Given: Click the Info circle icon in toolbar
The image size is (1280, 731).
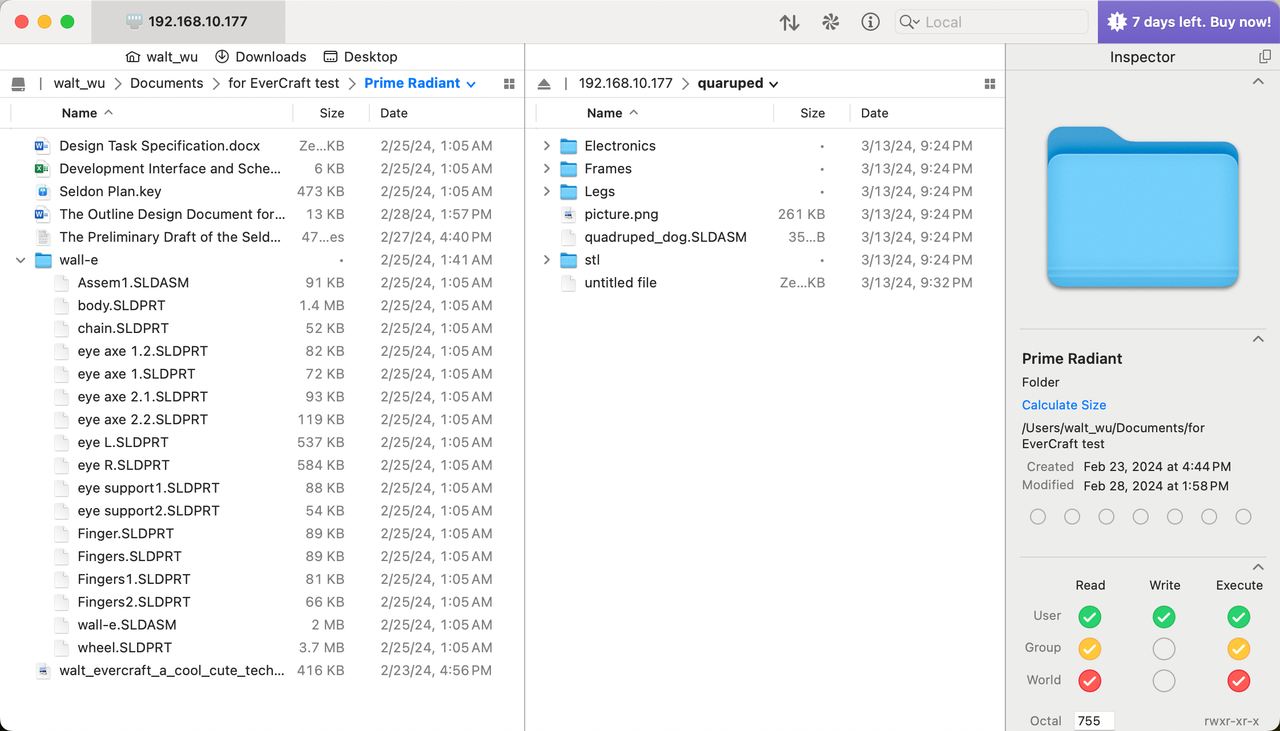Looking at the screenshot, I should coord(869,21).
